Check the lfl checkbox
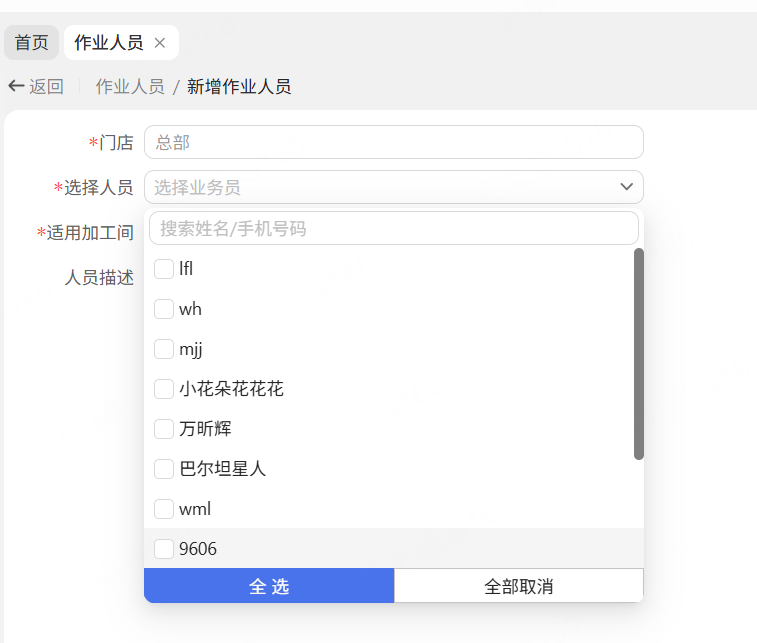 click(164, 269)
